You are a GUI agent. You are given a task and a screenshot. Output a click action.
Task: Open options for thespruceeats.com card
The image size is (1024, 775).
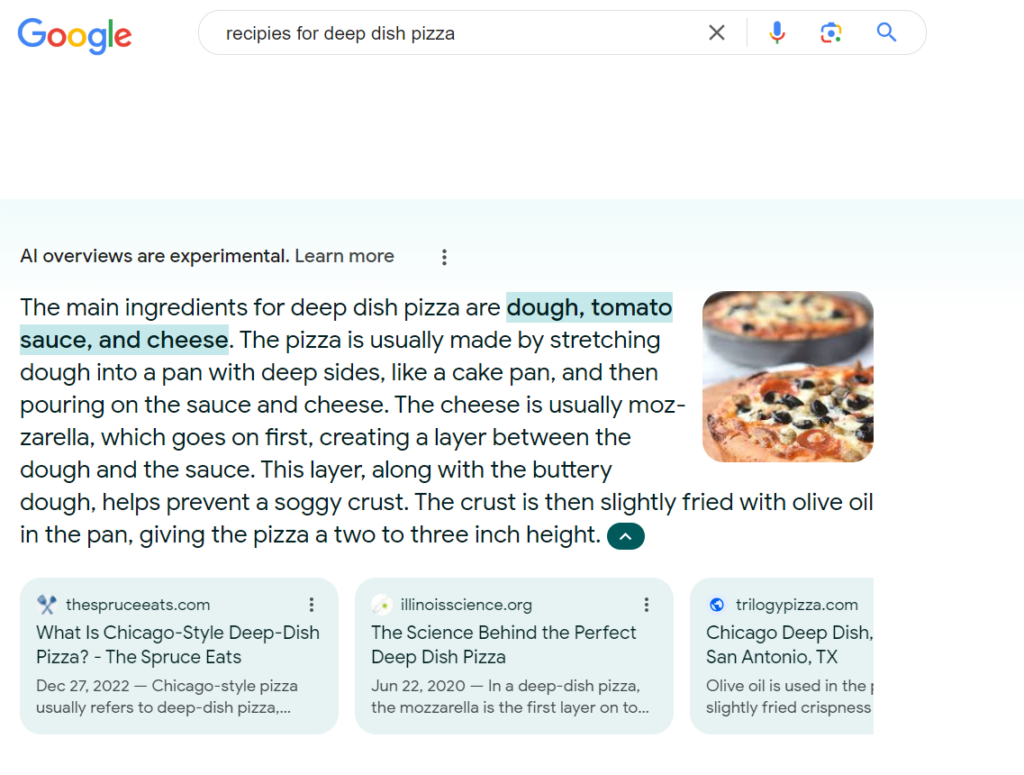pos(312,604)
